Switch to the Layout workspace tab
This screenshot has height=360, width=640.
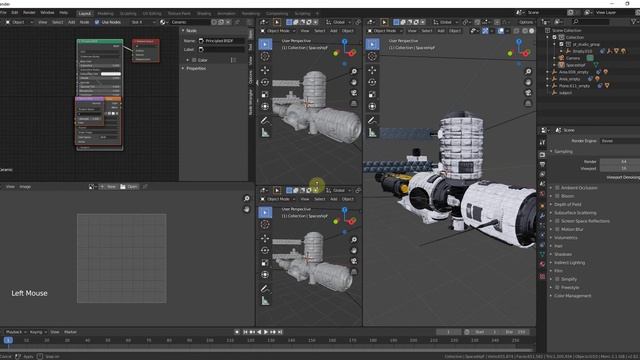click(x=84, y=13)
